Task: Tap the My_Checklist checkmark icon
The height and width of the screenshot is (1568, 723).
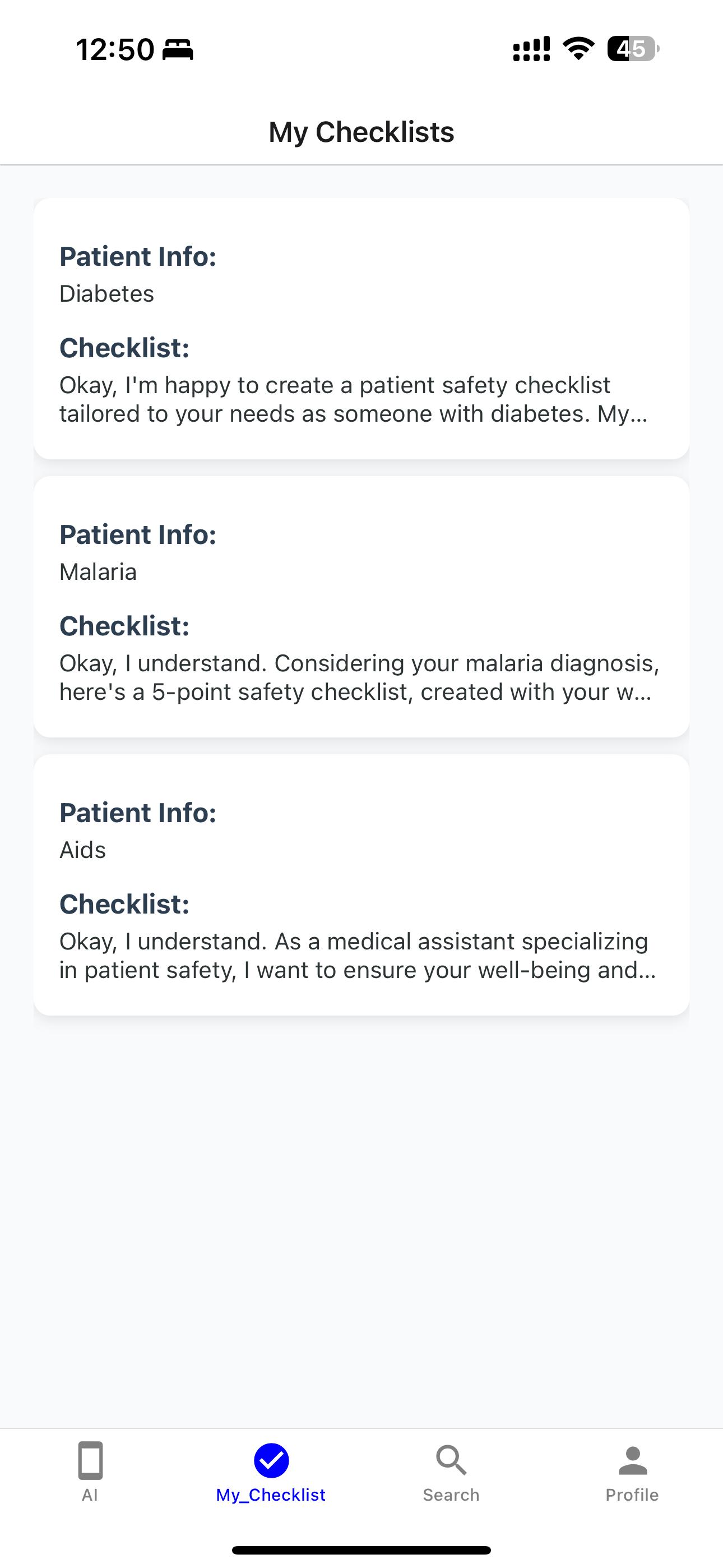Action: 271,1460
